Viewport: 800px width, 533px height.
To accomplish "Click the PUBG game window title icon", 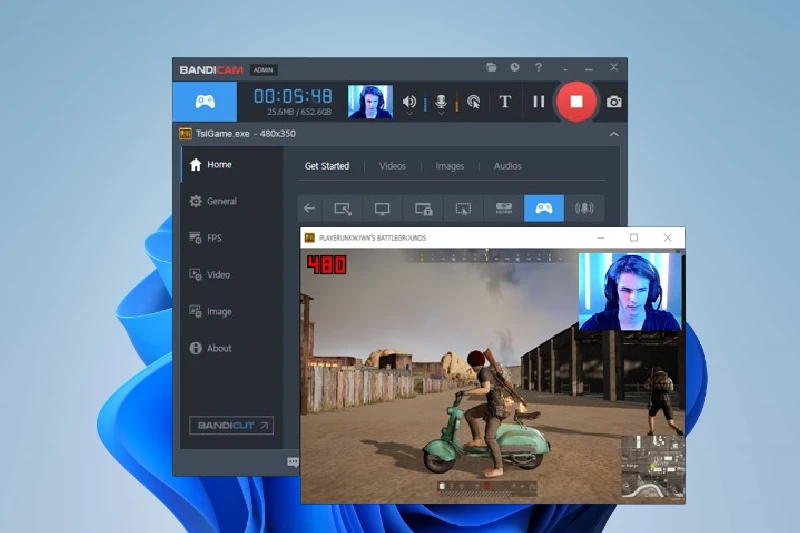I will tap(310, 238).
